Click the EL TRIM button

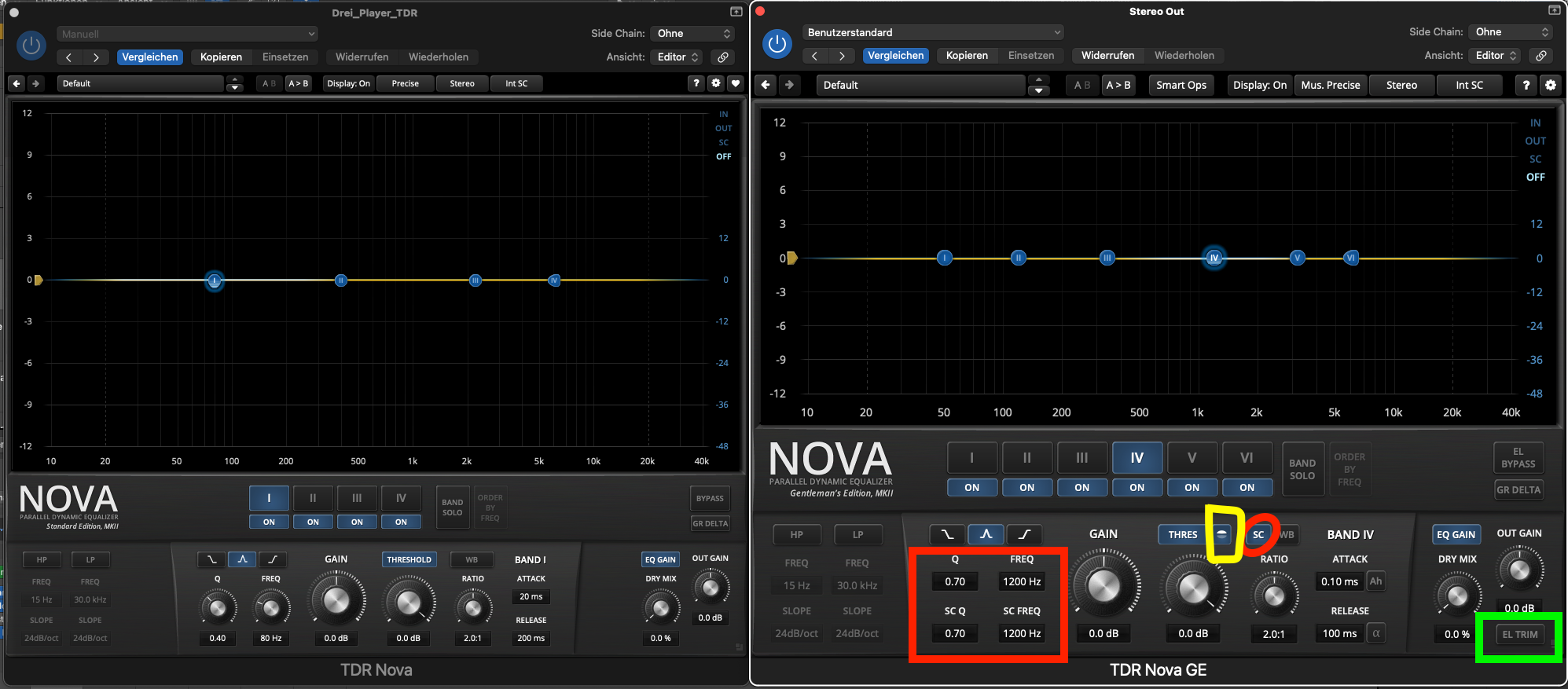1519,635
